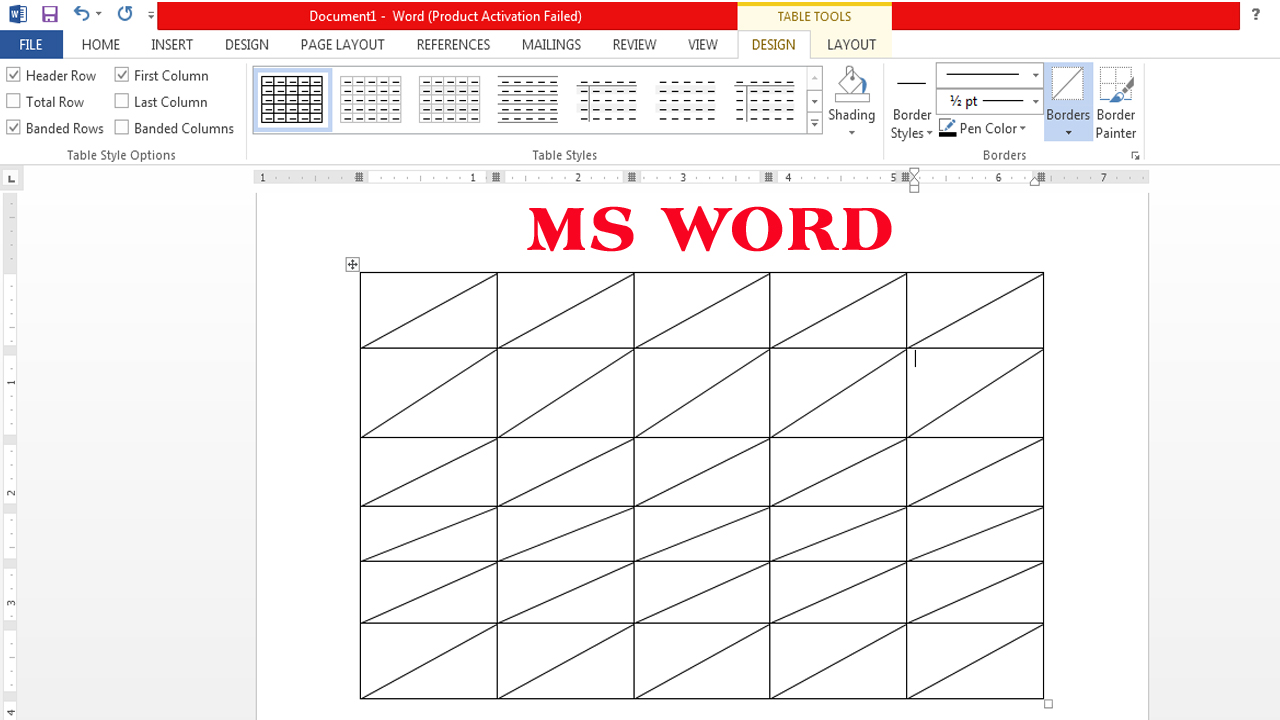Undo the last action
1280x720 pixels.
[x=81, y=15]
